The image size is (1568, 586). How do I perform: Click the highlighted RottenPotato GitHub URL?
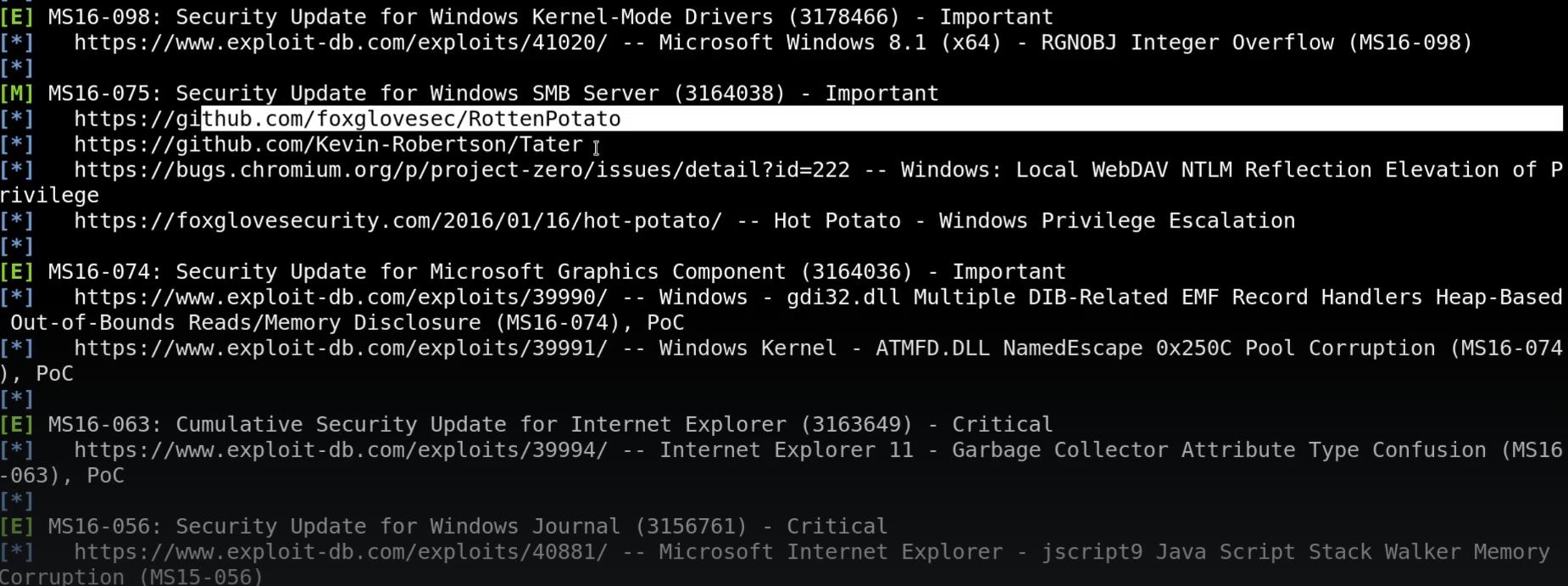(x=348, y=119)
